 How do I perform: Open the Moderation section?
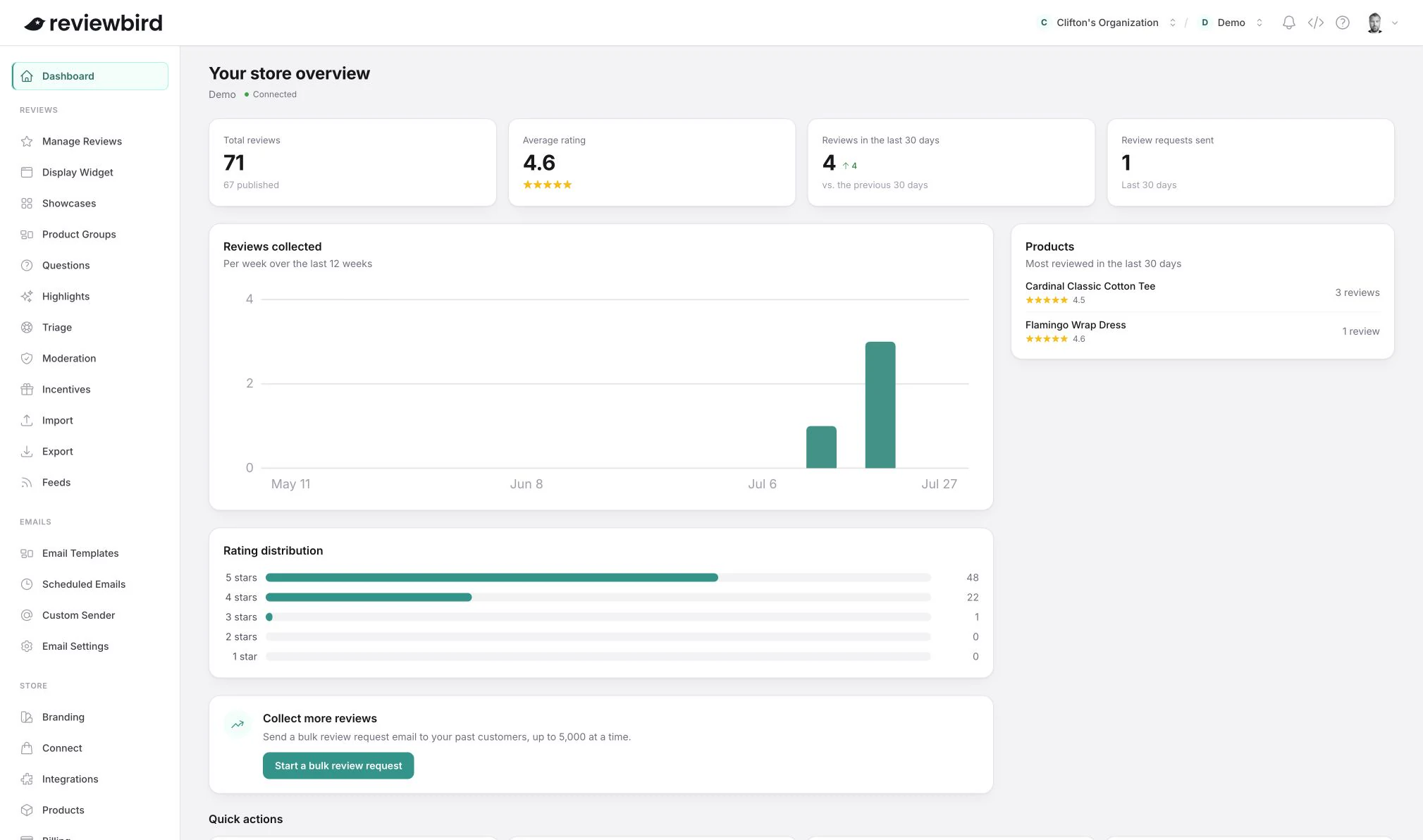pyautogui.click(x=90, y=358)
